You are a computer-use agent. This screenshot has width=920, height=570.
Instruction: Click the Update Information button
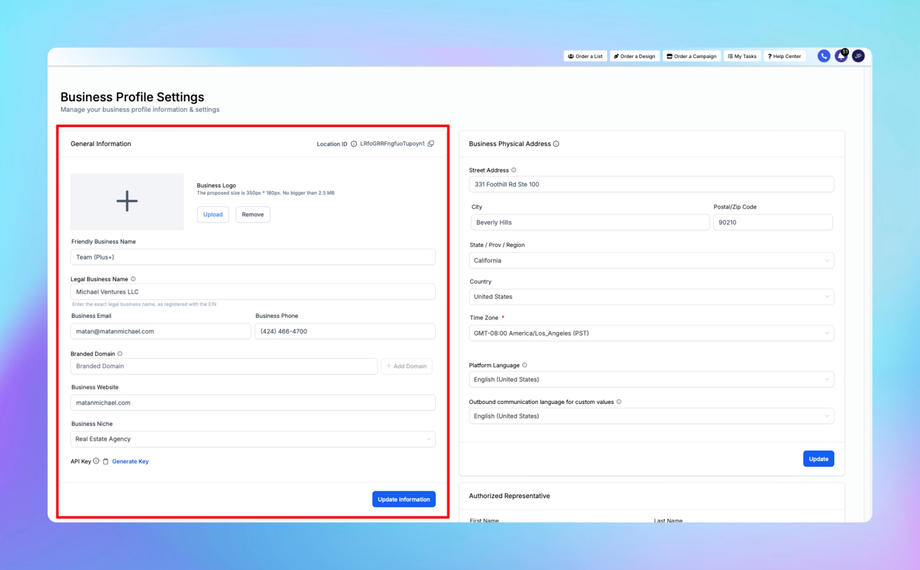403,499
